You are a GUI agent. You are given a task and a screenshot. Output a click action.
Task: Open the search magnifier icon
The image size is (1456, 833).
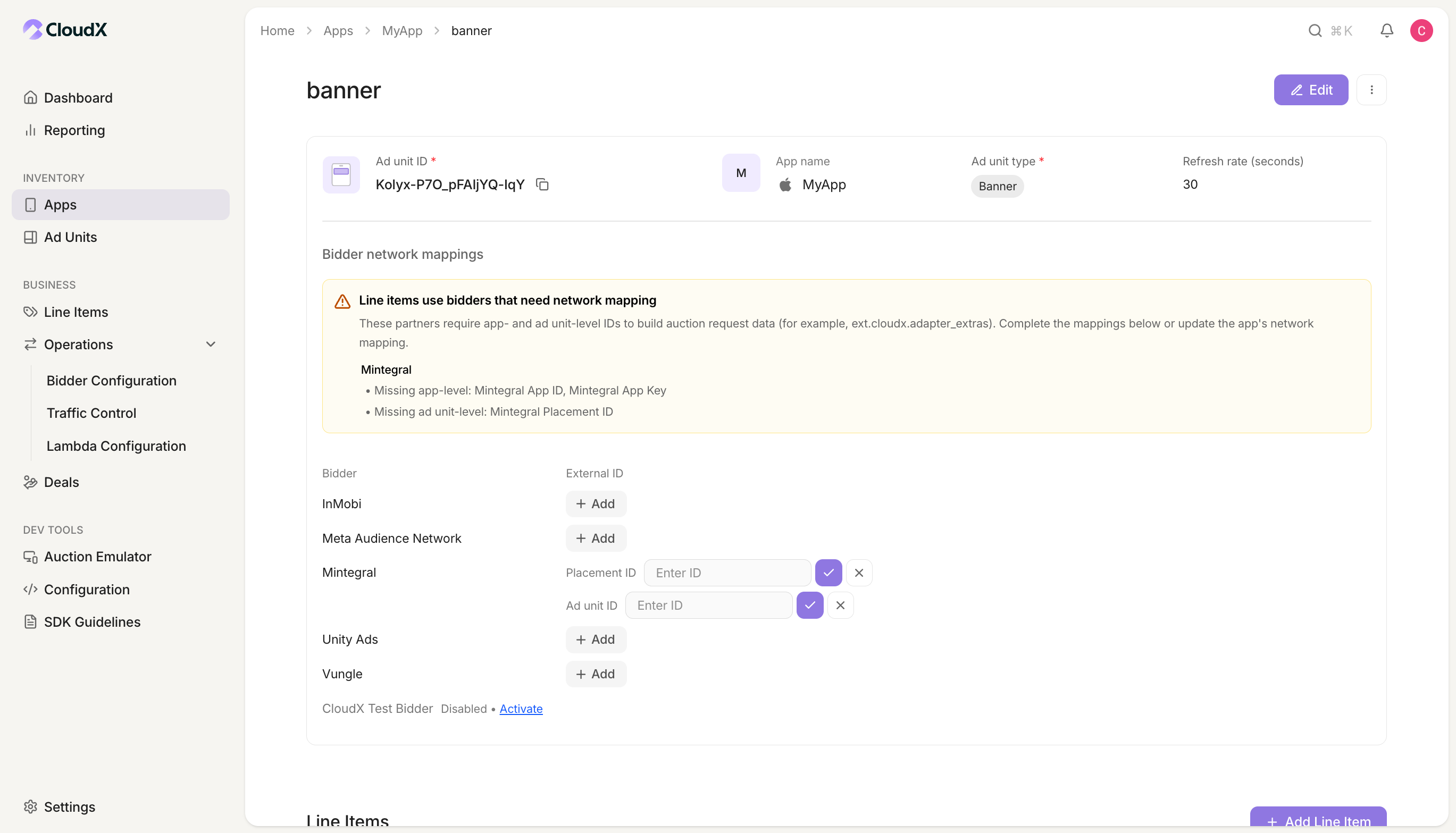point(1315,31)
